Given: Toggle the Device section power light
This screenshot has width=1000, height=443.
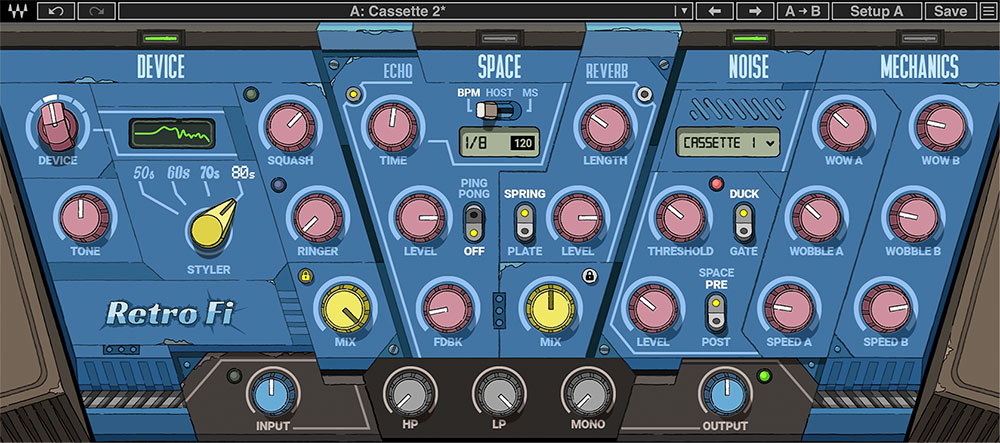Looking at the screenshot, I should click(161, 38).
